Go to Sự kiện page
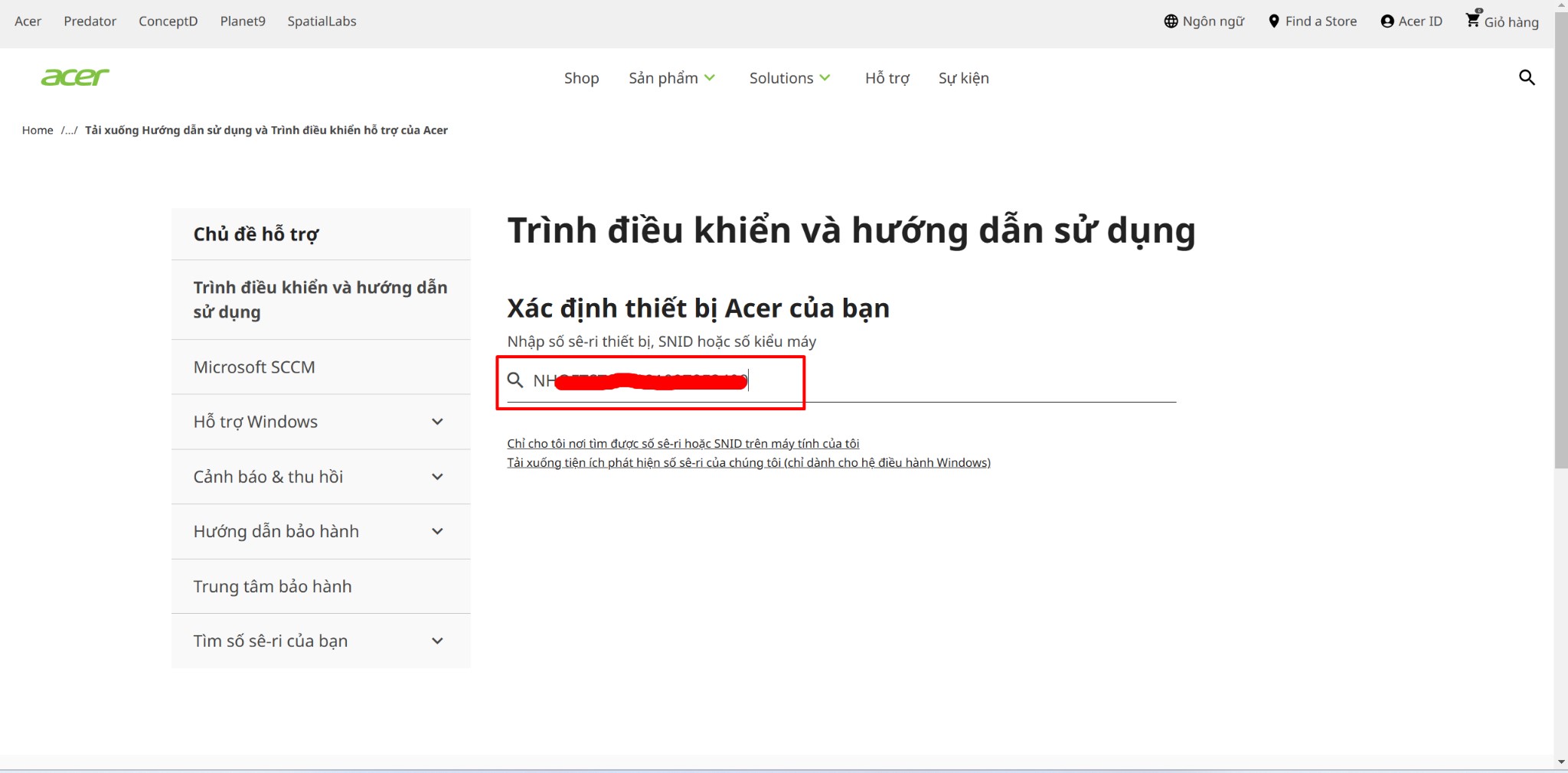This screenshot has height=773, width=1568. [963, 78]
